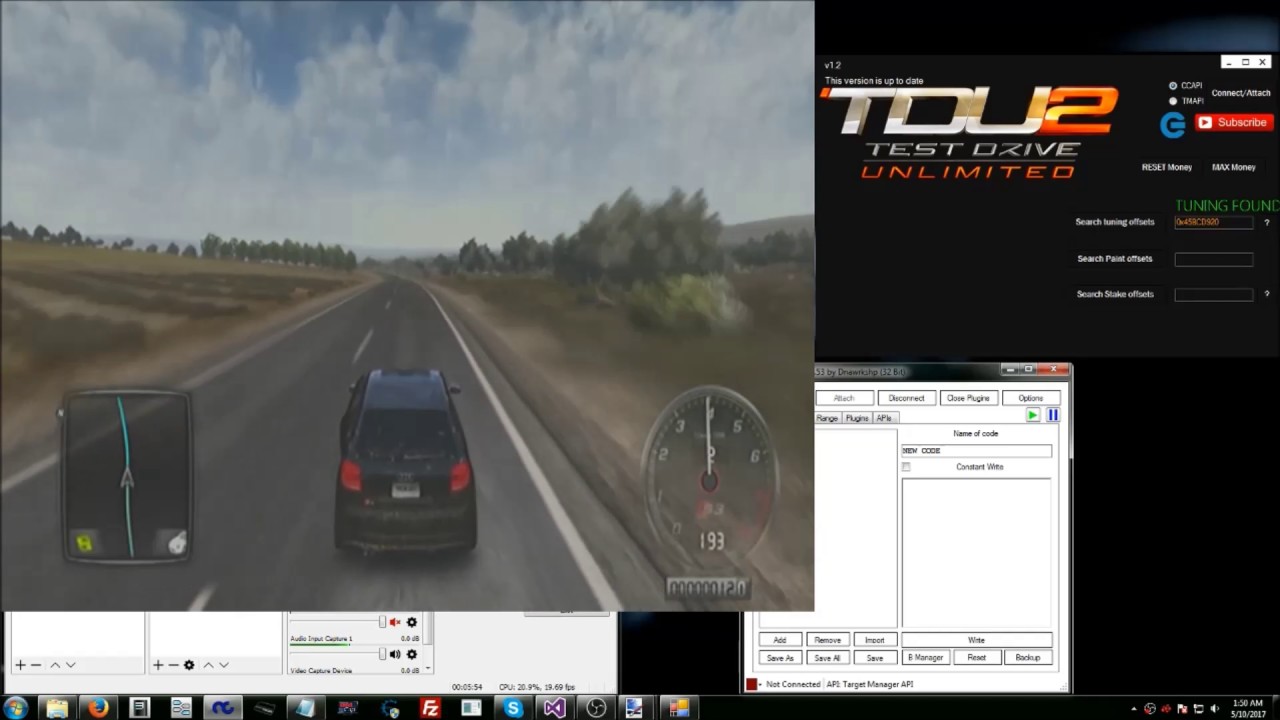Move source down in OBS sources panel
1280x720 pixels.
224,665
